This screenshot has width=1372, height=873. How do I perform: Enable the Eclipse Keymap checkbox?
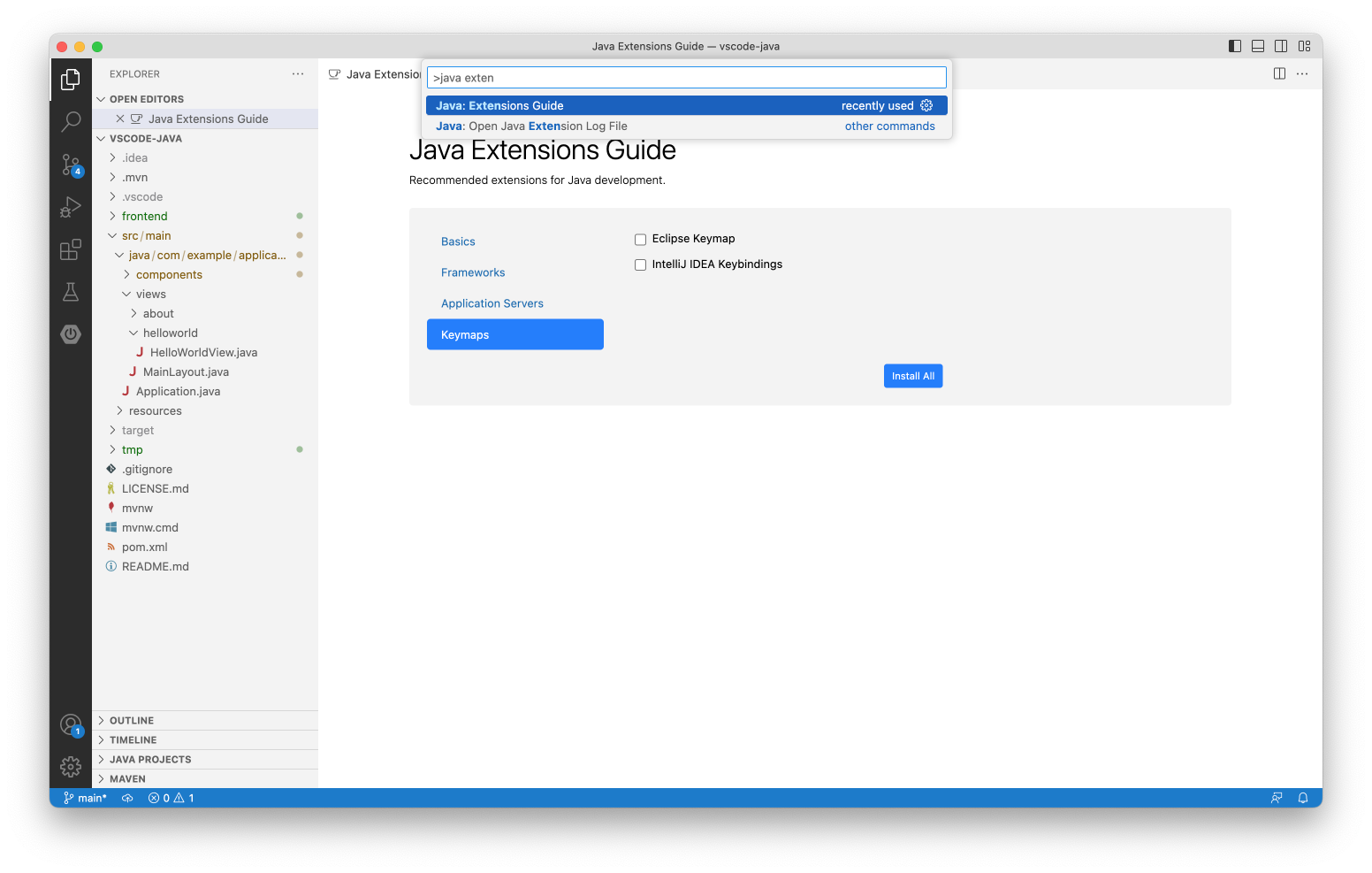point(640,239)
